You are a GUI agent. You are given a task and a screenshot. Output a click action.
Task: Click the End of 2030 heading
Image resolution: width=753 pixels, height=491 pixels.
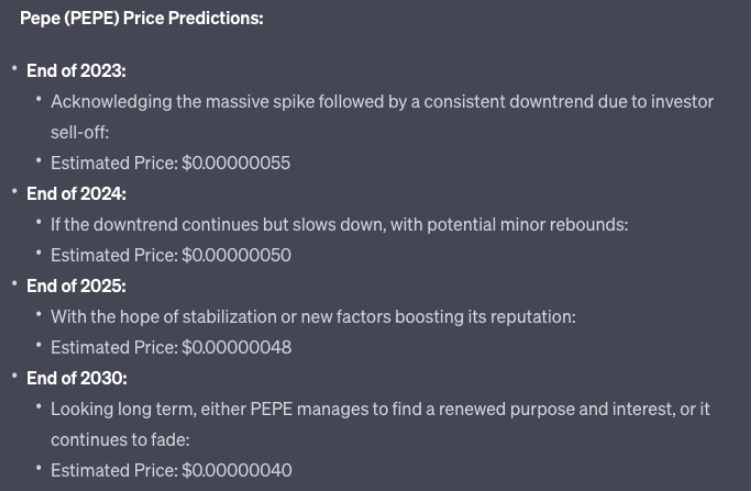pyautogui.click(x=77, y=379)
